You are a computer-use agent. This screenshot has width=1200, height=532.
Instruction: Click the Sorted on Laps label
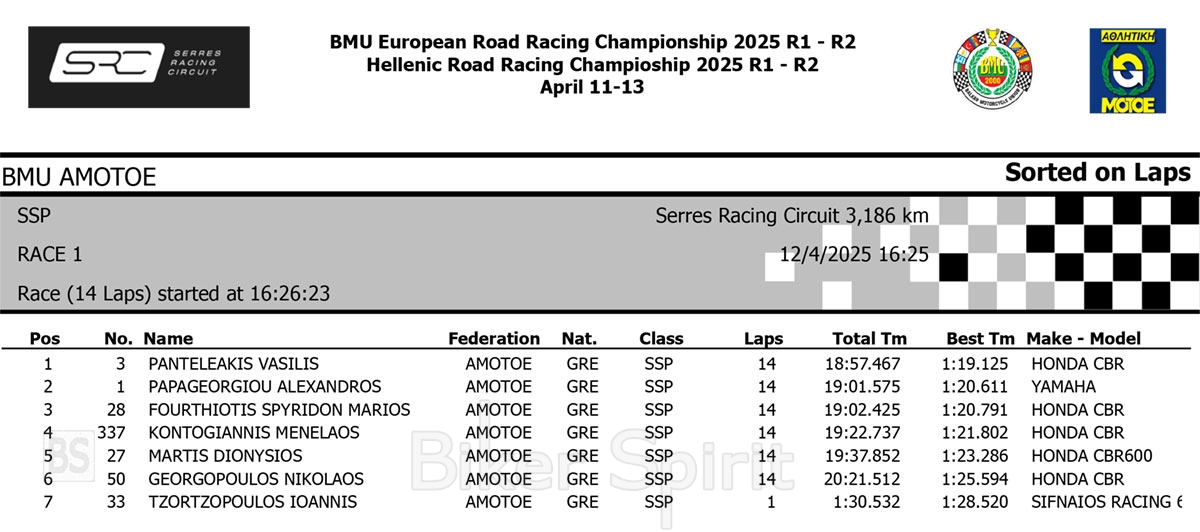click(x=1097, y=172)
